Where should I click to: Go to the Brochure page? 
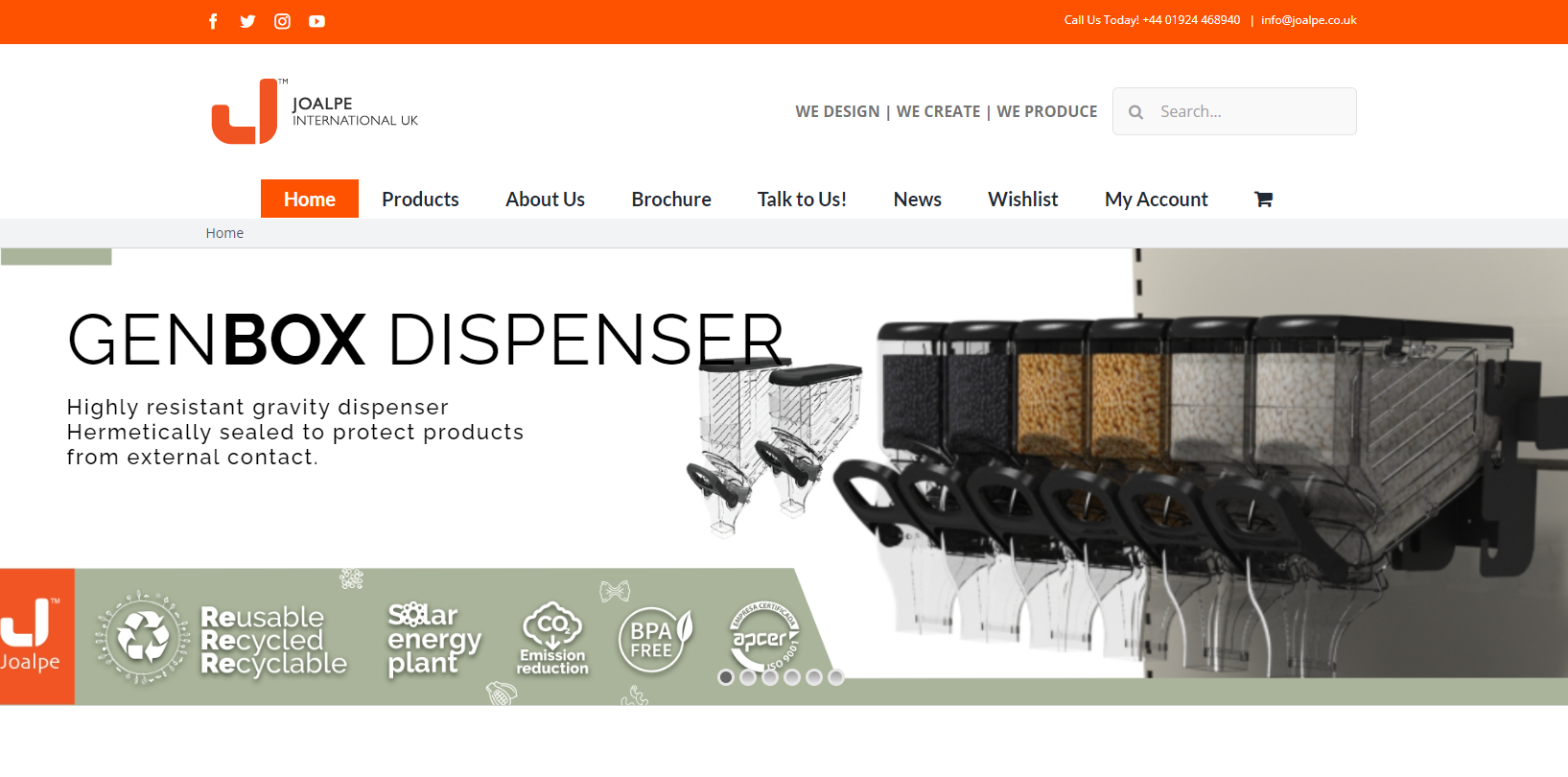671,200
